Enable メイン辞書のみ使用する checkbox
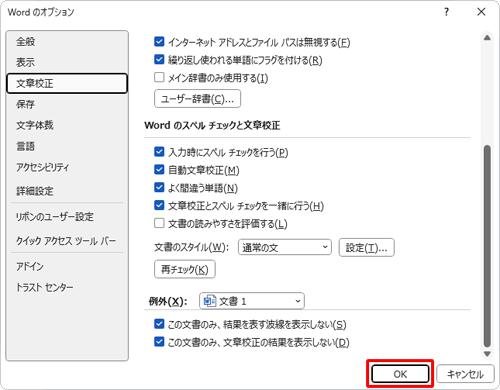The image size is (500, 390). (x=159, y=77)
